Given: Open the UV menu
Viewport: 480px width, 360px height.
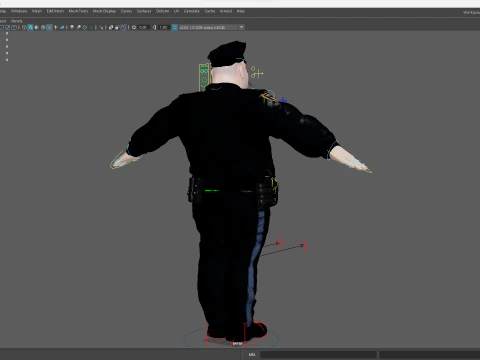Looking at the screenshot, I should [176, 11].
